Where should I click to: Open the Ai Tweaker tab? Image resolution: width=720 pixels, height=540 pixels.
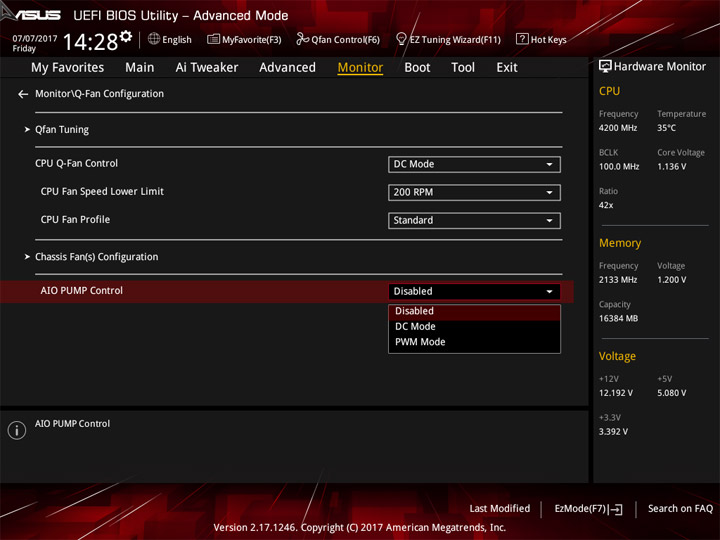[207, 68]
